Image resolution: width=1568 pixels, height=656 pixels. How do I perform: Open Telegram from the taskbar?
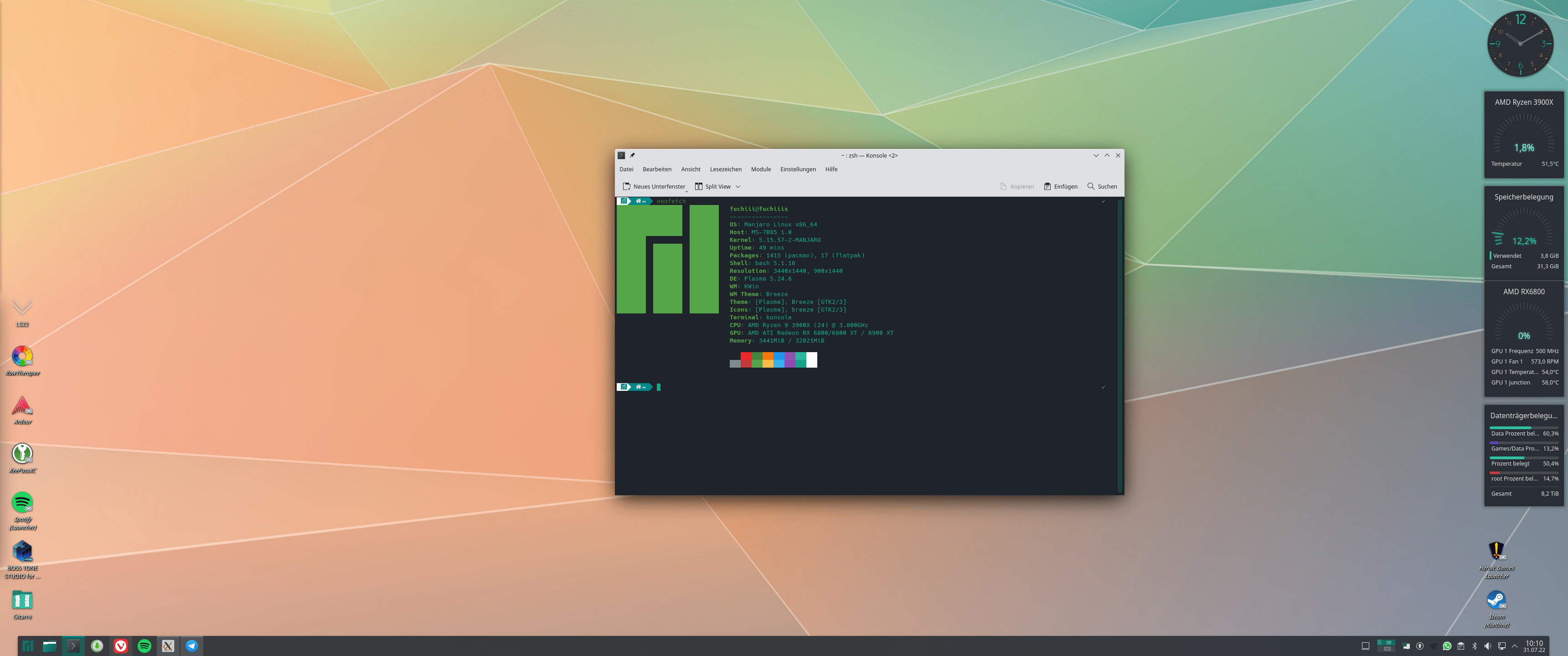(x=192, y=646)
